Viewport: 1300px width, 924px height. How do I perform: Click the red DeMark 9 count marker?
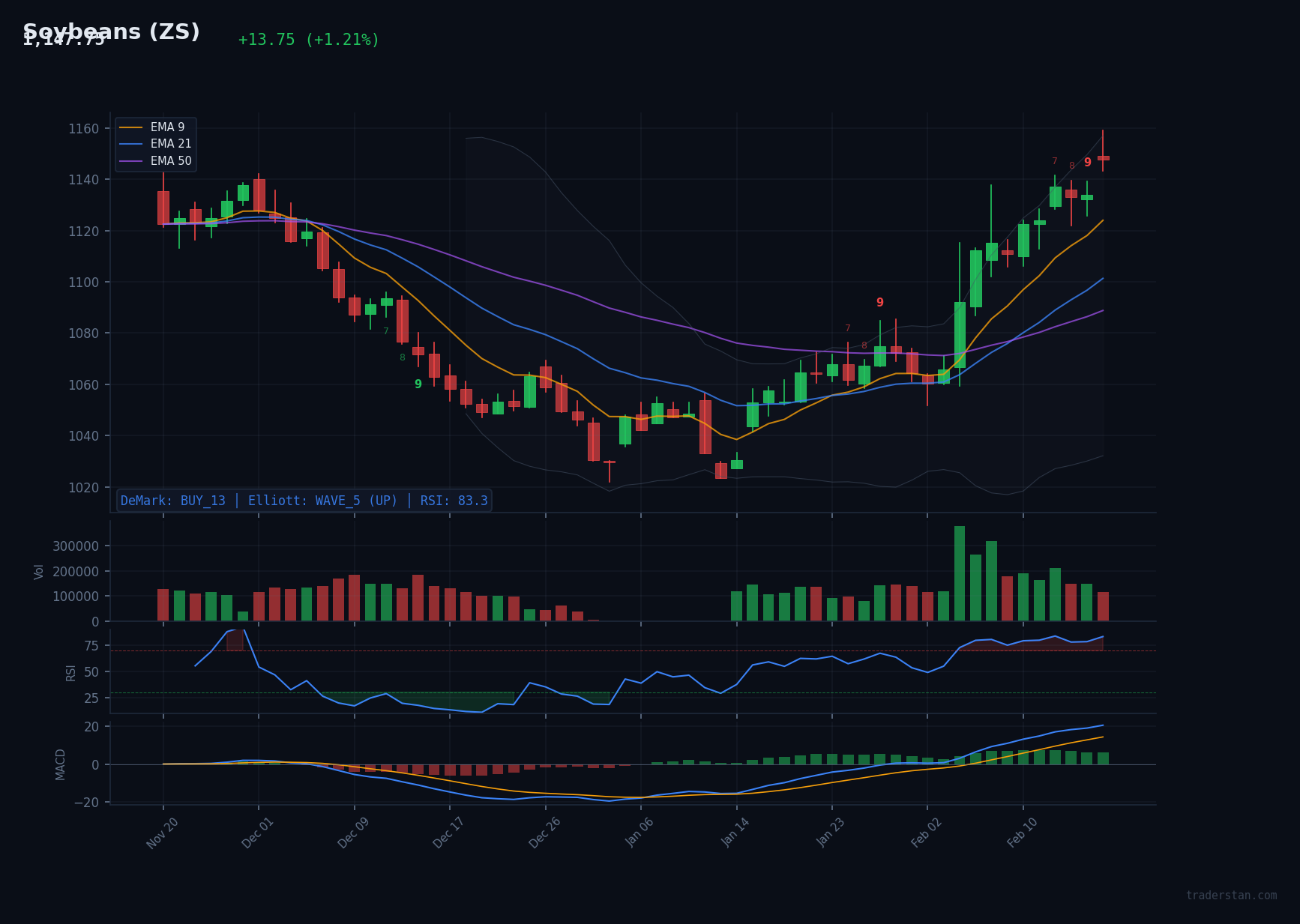click(880, 302)
